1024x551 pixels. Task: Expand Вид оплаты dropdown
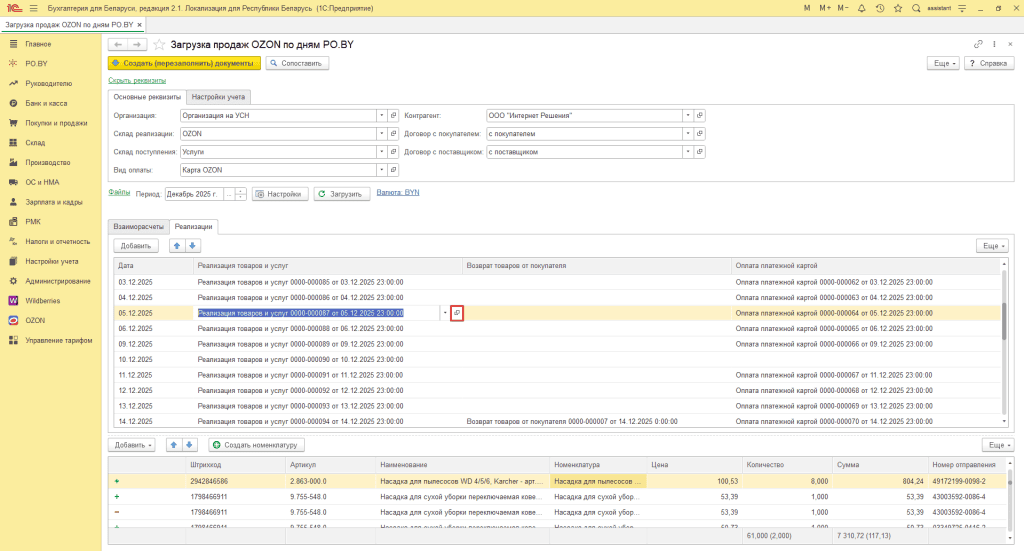381,170
